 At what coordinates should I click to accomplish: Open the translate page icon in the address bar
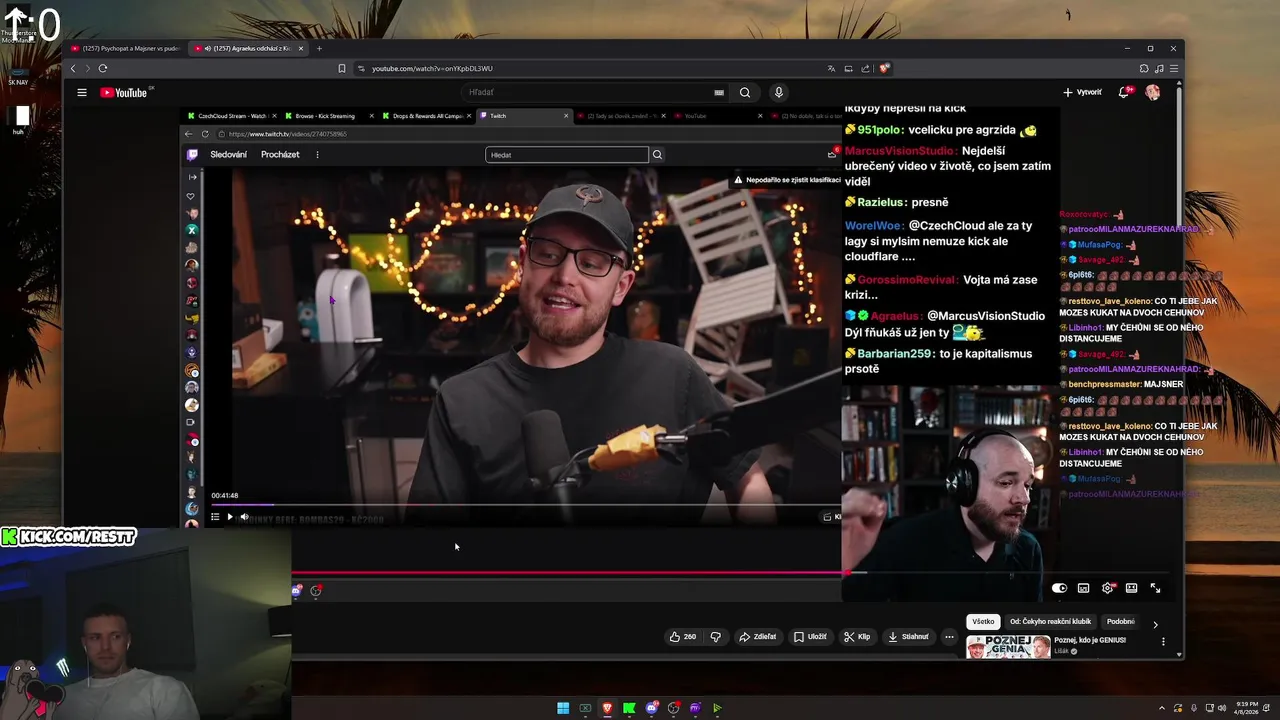pos(831,68)
